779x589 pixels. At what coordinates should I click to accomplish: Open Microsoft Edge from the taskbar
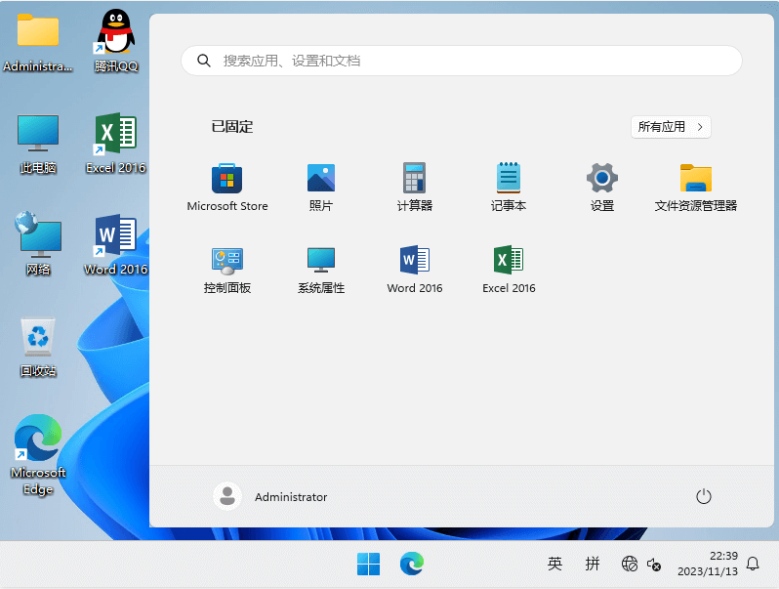[x=412, y=564]
